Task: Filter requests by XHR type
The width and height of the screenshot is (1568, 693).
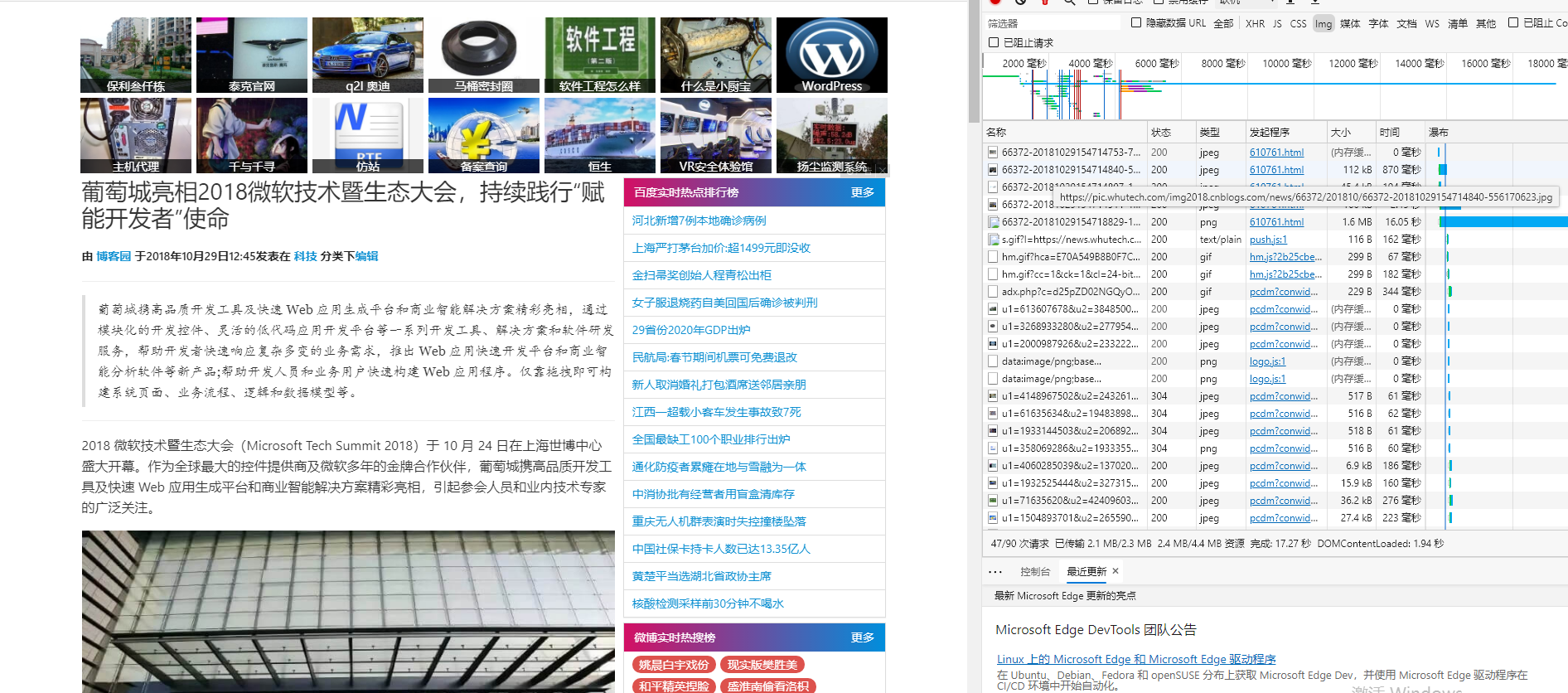Action: tap(1255, 24)
